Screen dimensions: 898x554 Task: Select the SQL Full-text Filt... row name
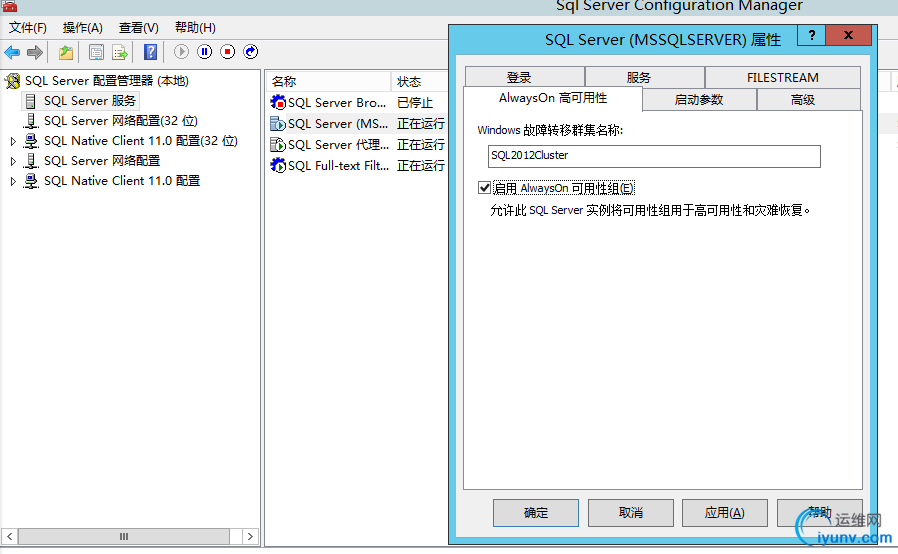(x=338, y=166)
